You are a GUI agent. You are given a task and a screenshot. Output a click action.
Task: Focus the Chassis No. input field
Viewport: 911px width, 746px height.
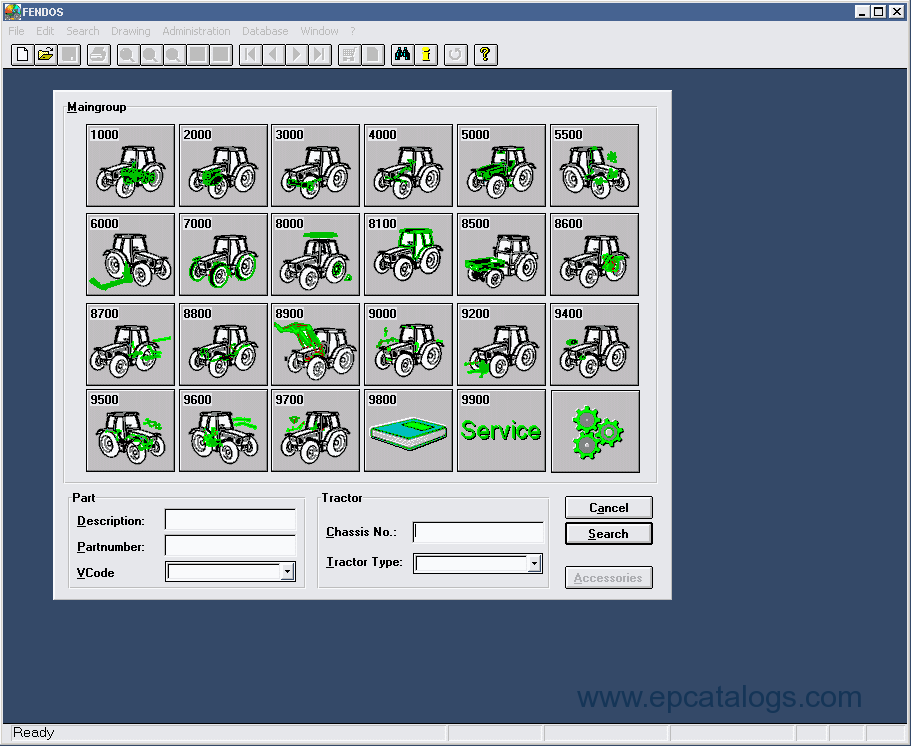coord(478,532)
